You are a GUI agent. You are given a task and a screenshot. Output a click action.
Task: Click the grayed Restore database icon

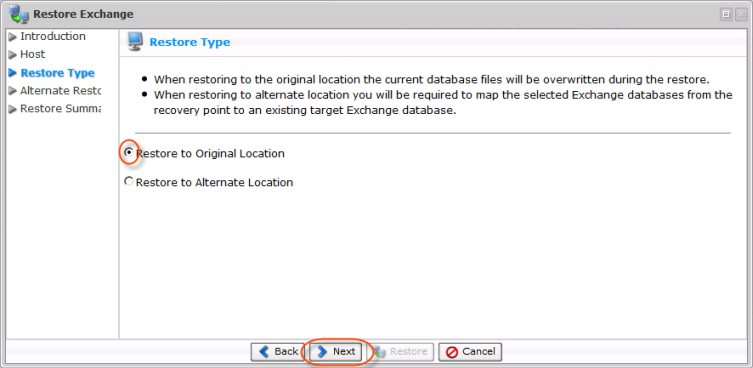[380, 352]
